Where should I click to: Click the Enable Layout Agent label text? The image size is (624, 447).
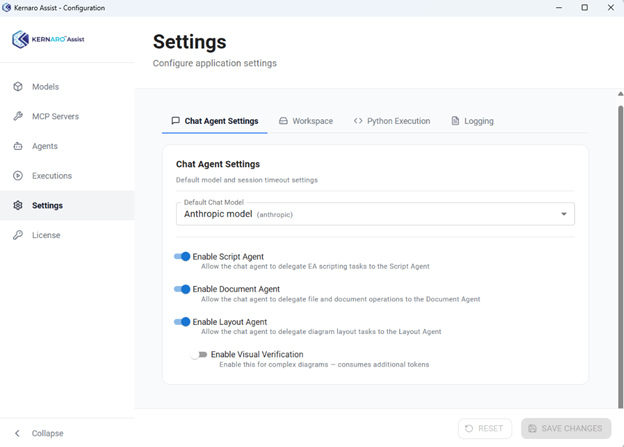tap(230, 322)
